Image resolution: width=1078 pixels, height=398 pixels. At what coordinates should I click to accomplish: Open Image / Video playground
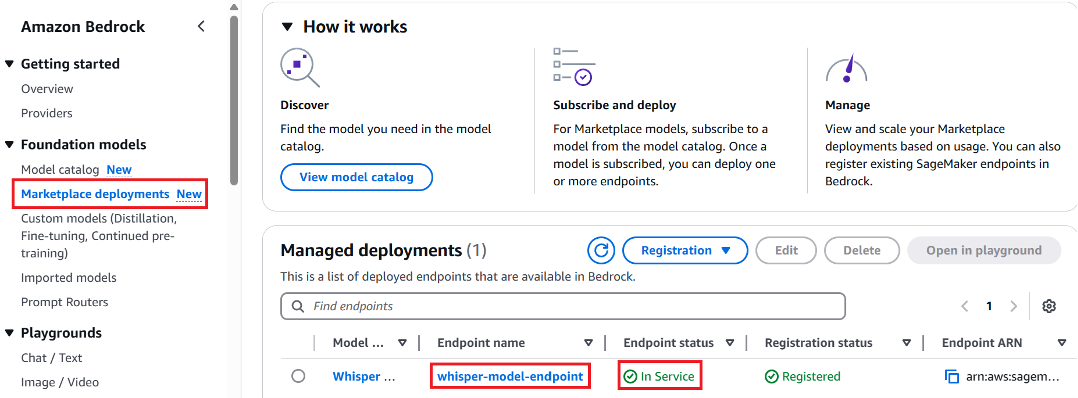60,382
